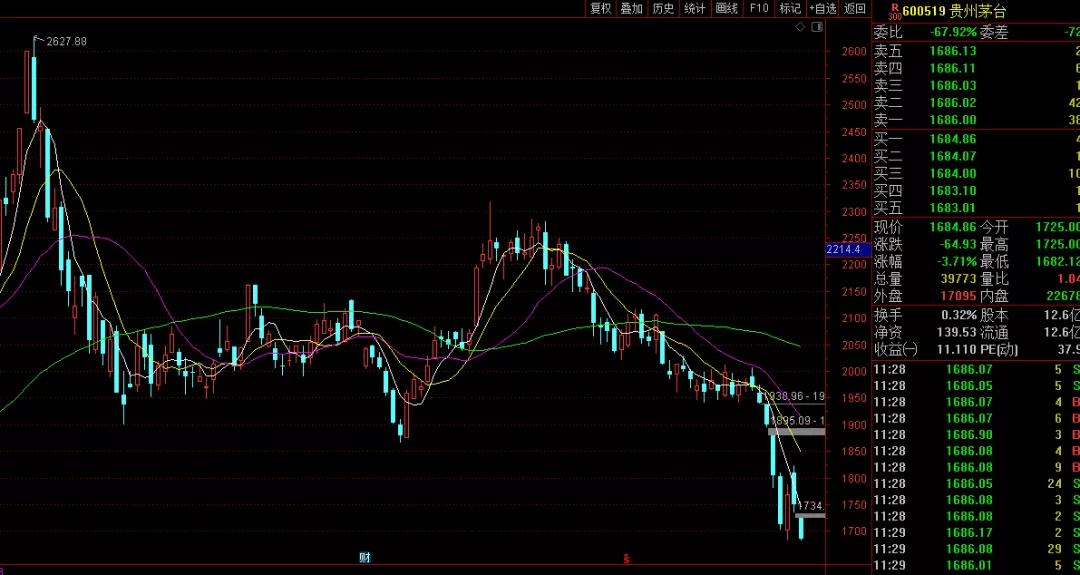This screenshot has height=575, width=1080.
Task: Select the 买一 bid price 1684.86 row
Action: pos(975,138)
